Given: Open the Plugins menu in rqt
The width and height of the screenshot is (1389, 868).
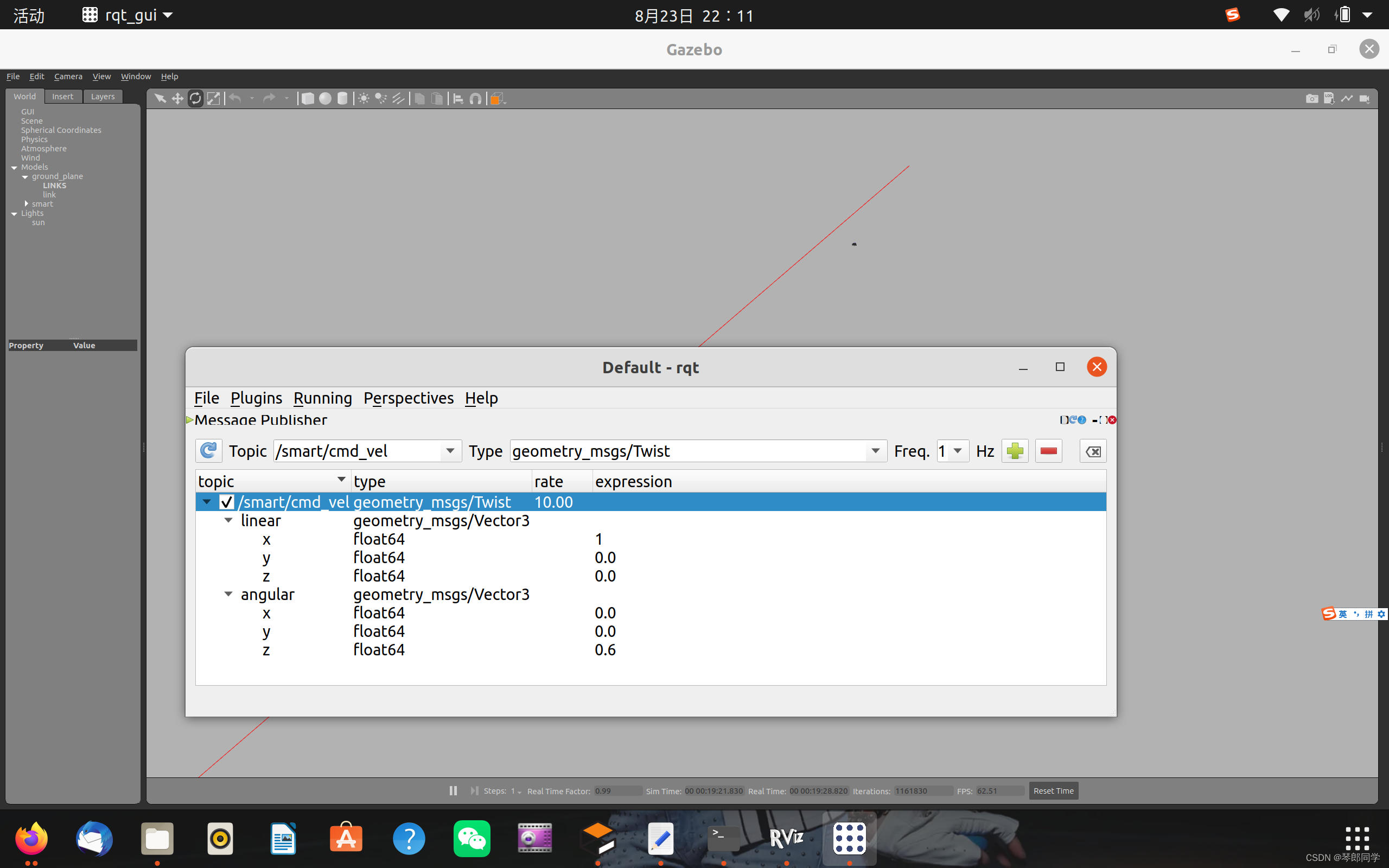Looking at the screenshot, I should coord(256,398).
